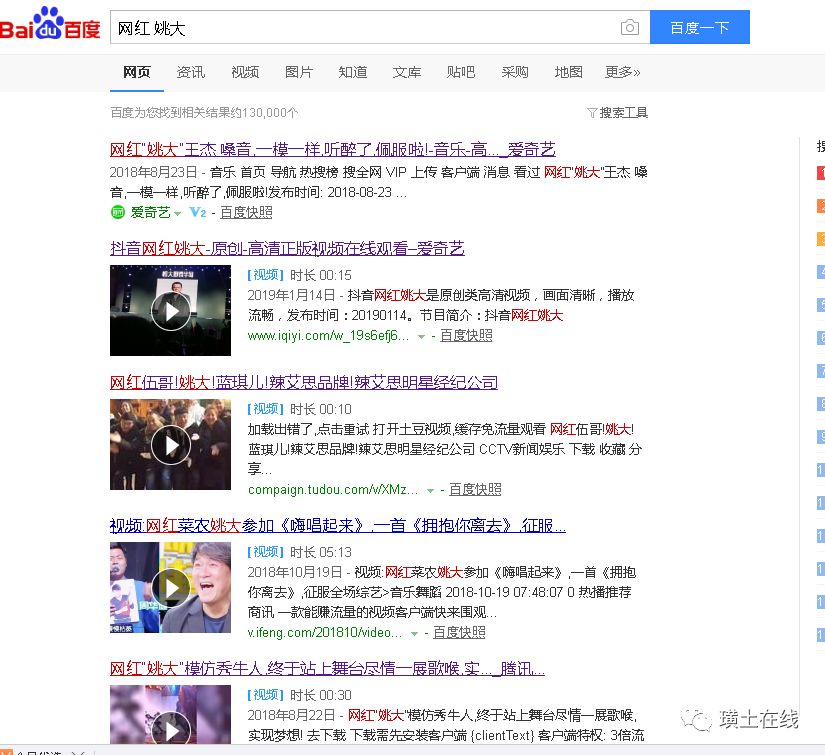Click the Baidu logo icon
The width and height of the screenshot is (825, 755).
50,27
